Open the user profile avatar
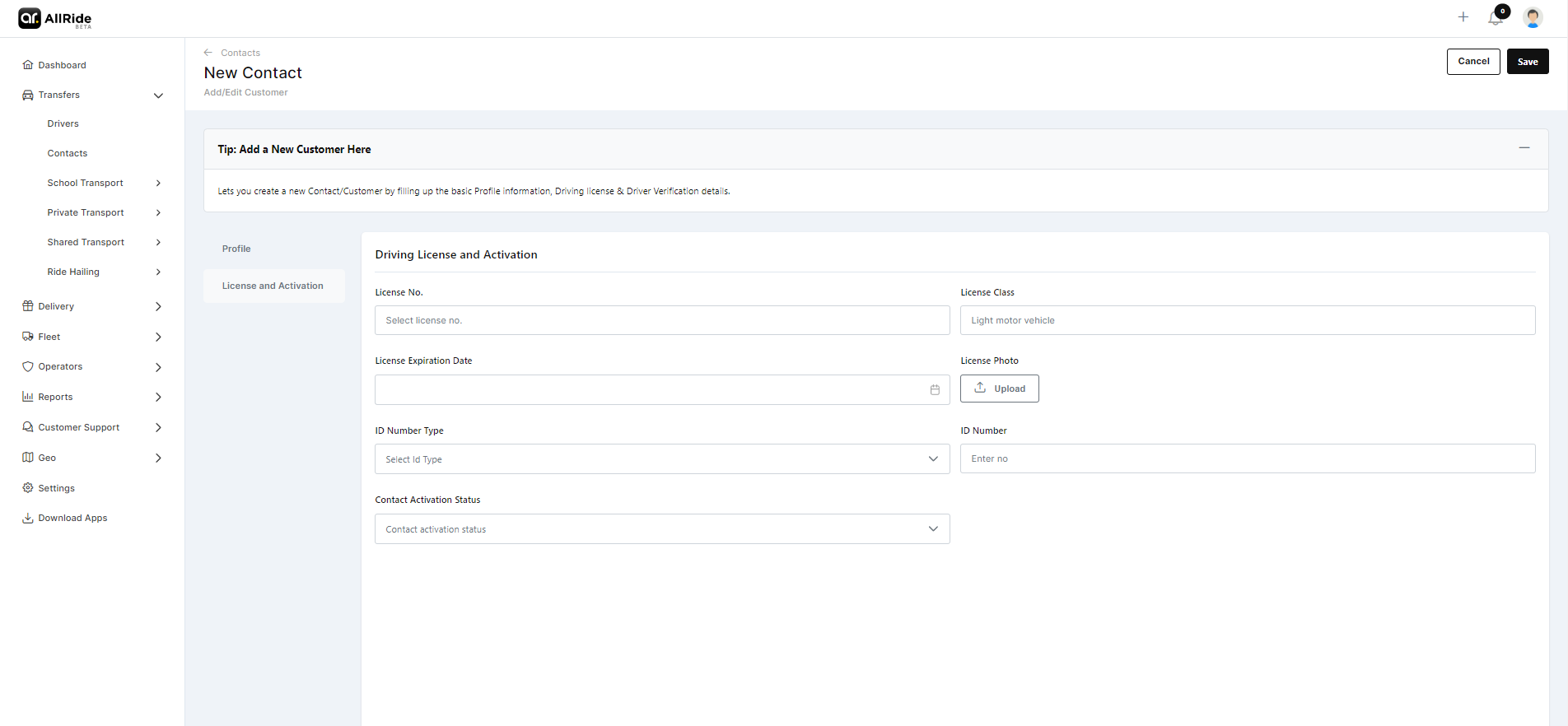This screenshot has width=1568, height=726. pos(1532,18)
